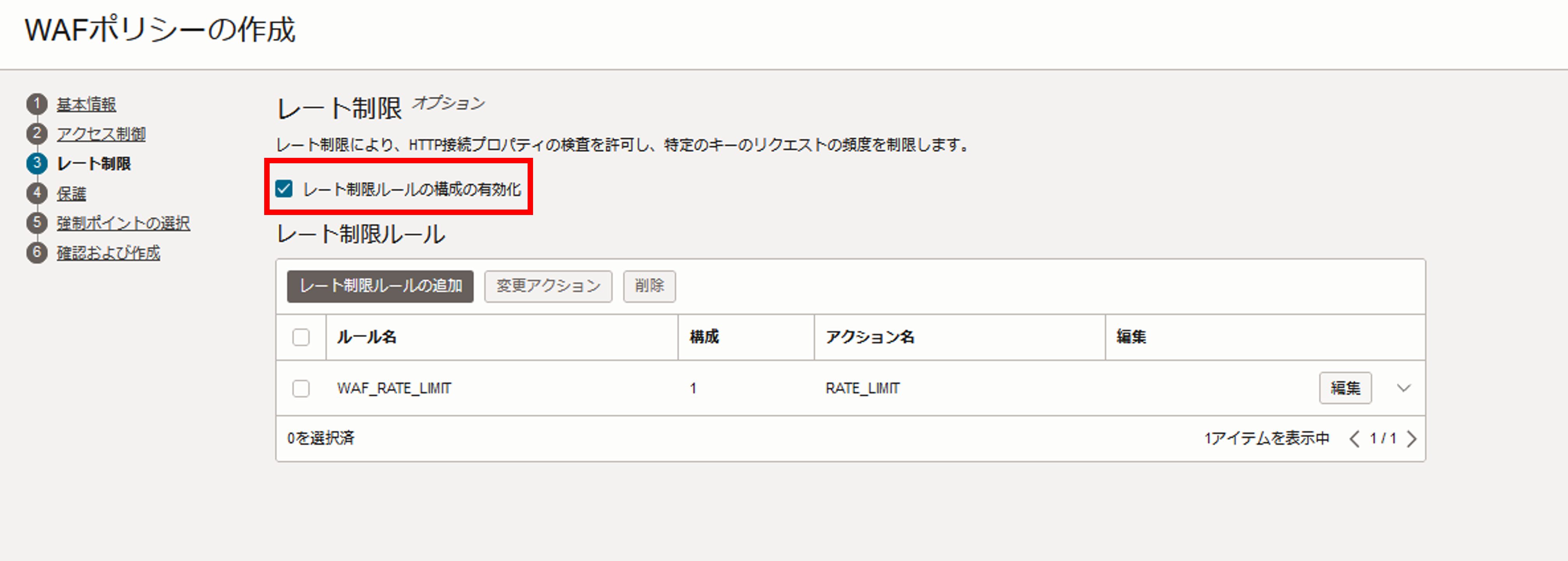The width and height of the screenshot is (1568, 561).
Task: Click the レート制限ルール section heading
Action: point(361,234)
